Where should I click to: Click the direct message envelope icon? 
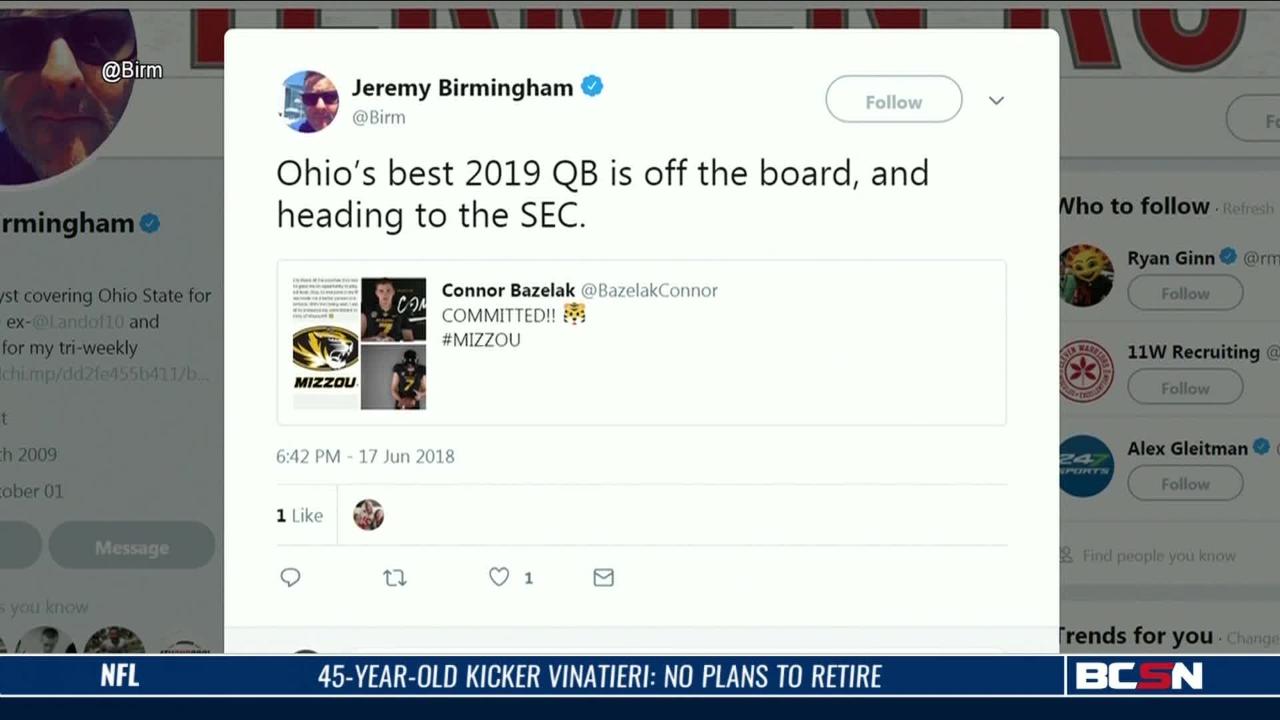coord(603,577)
